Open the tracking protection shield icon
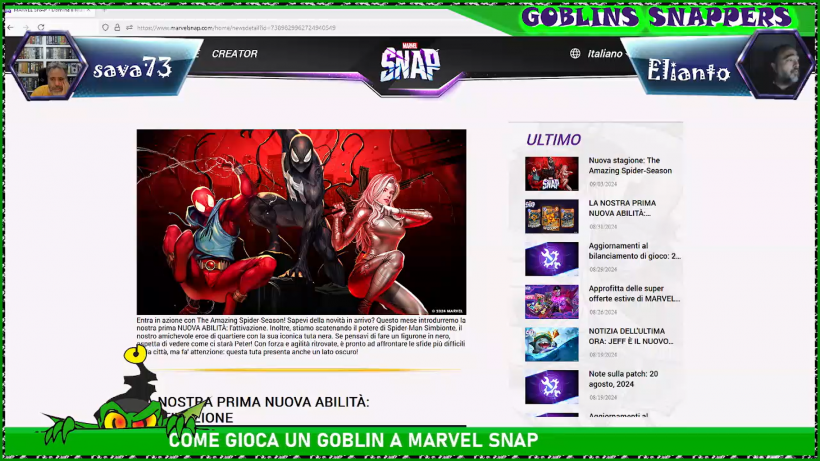 (x=106, y=27)
